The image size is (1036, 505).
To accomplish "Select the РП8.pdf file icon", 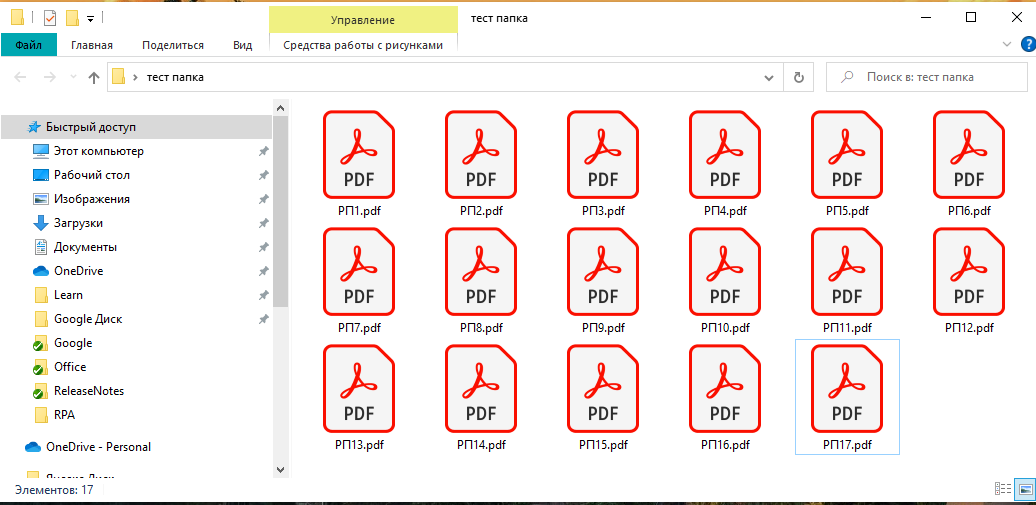I will click(480, 272).
